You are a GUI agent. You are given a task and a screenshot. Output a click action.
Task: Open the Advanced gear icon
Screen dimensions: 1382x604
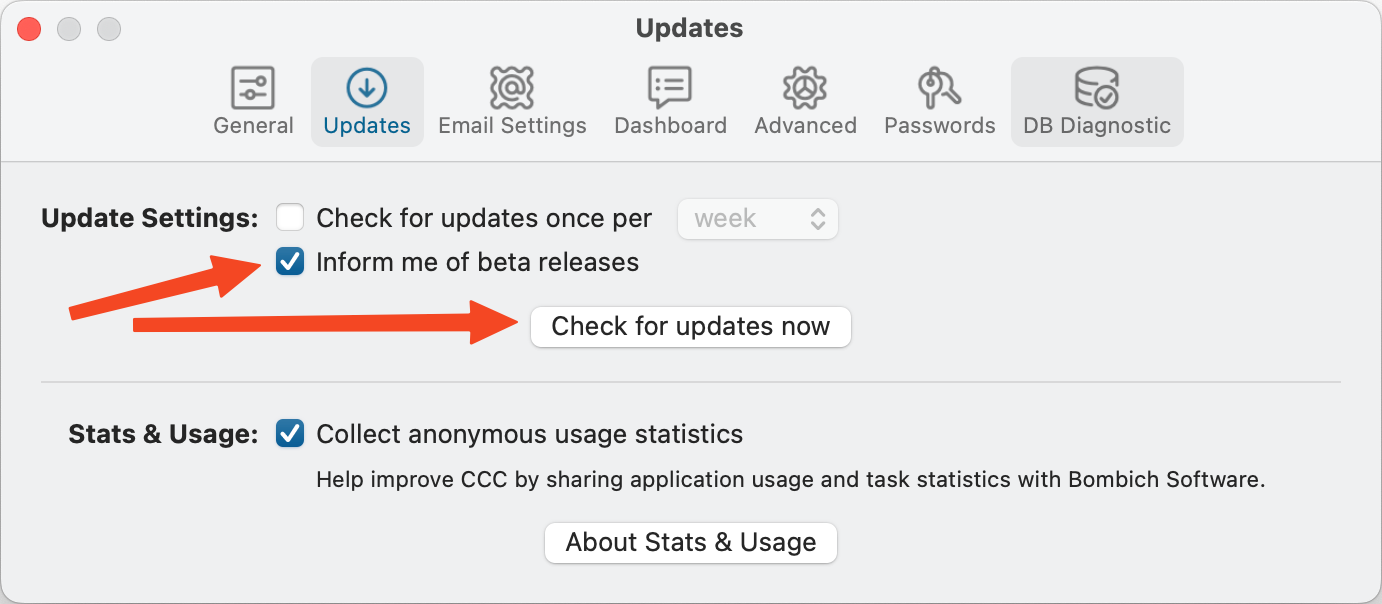coord(805,88)
